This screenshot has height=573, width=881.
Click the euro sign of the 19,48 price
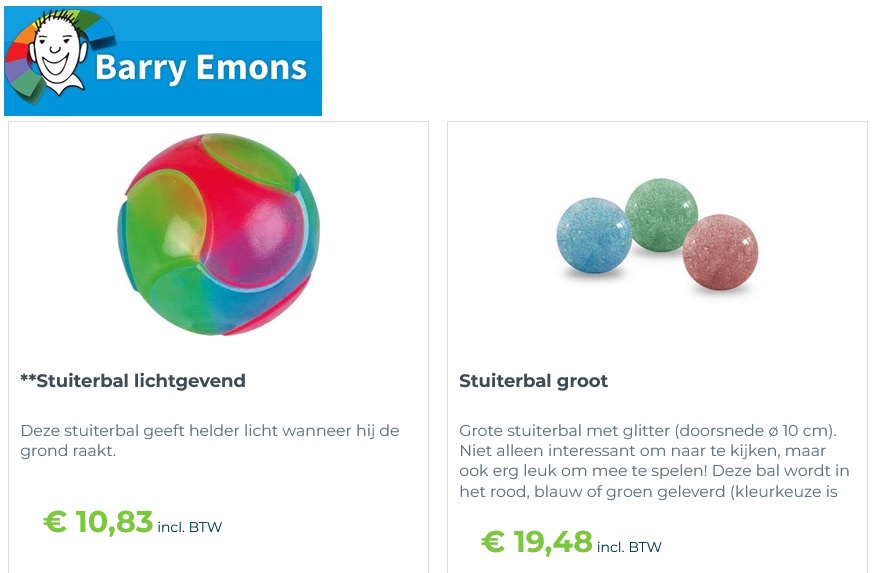click(x=493, y=542)
